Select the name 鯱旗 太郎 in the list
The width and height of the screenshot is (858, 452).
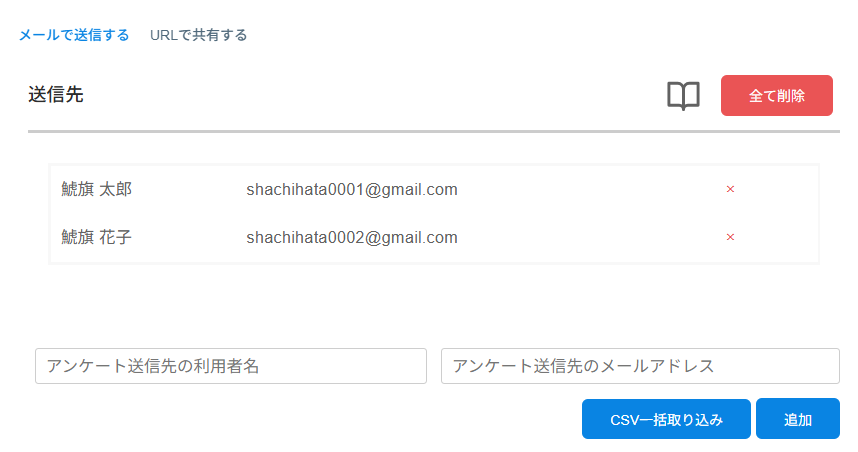pos(96,189)
